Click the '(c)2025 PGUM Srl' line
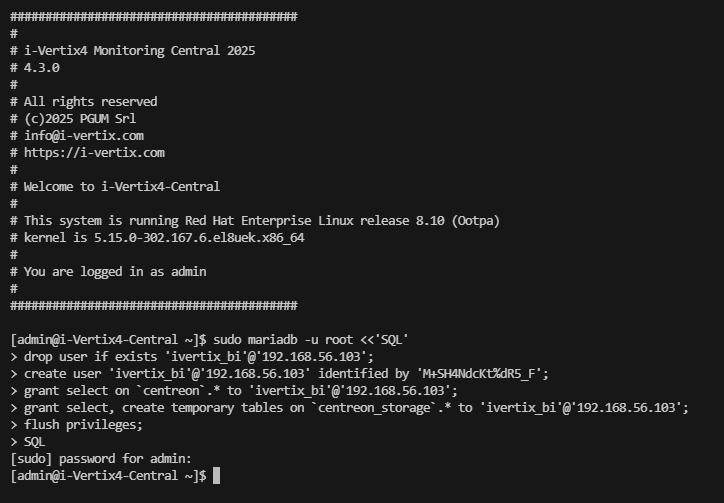Image resolution: width=724 pixels, height=503 pixels. (80, 119)
